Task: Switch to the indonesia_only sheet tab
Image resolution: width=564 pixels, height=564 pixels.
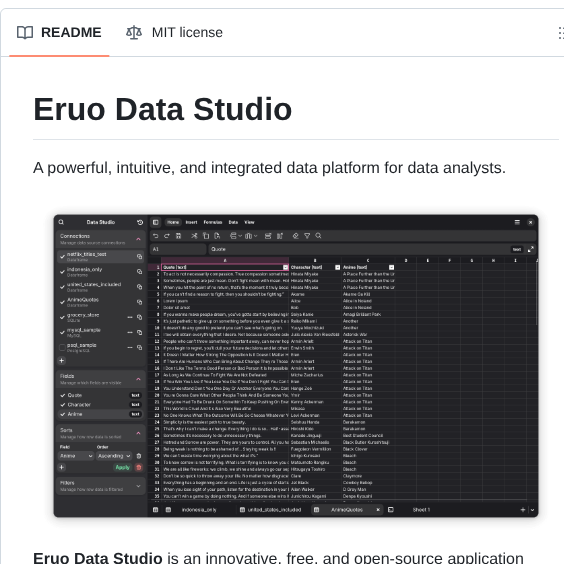Action: [x=199, y=510]
